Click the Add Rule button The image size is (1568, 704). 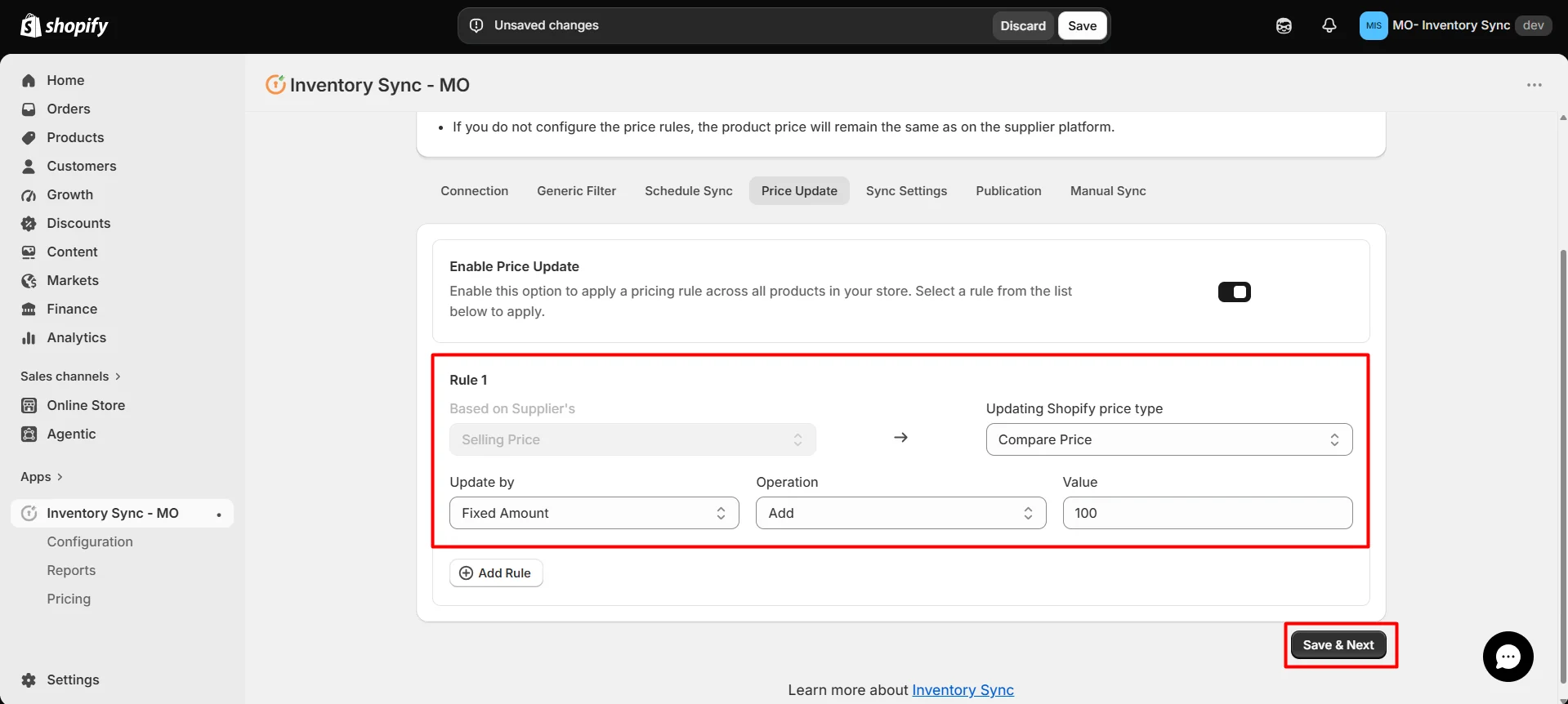(x=496, y=573)
